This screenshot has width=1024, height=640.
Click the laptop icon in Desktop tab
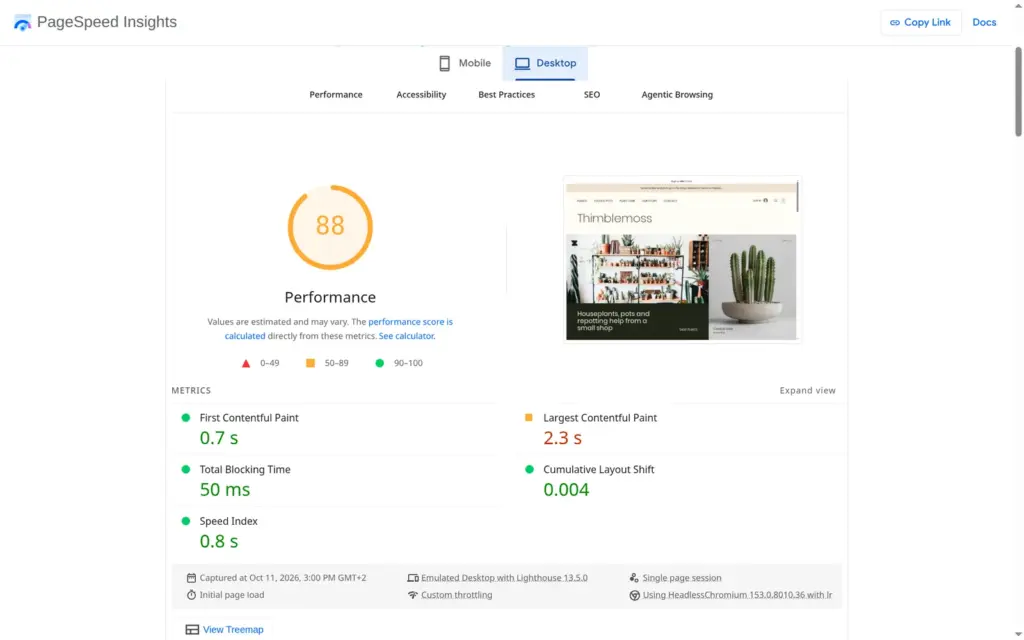coord(522,63)
